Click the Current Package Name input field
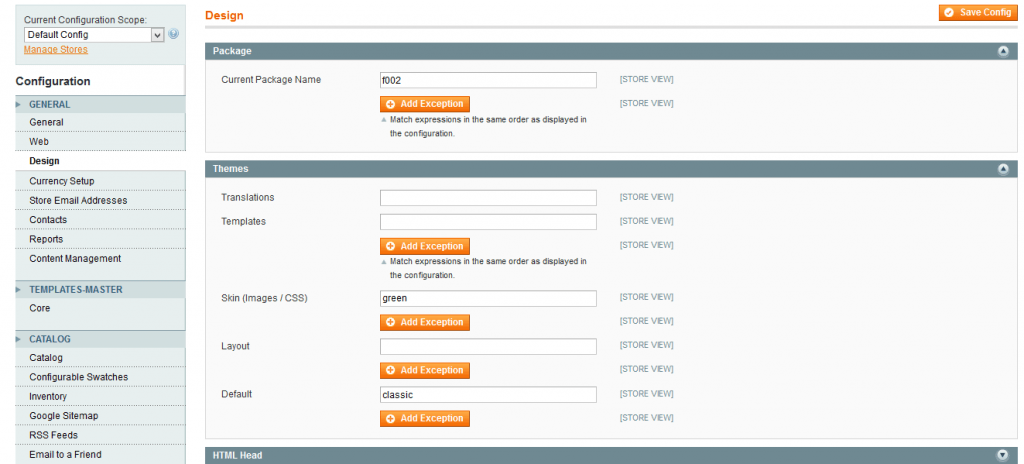This screenshot has height=464, width=1024. coord(488,80)
